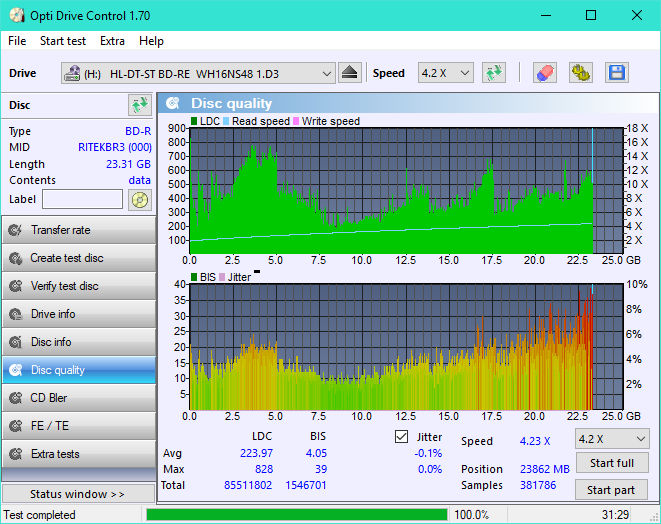Screen dimensions: 661x524
Task: Open the Help menu
Action: pyautogui.click(x=151, y=41)
